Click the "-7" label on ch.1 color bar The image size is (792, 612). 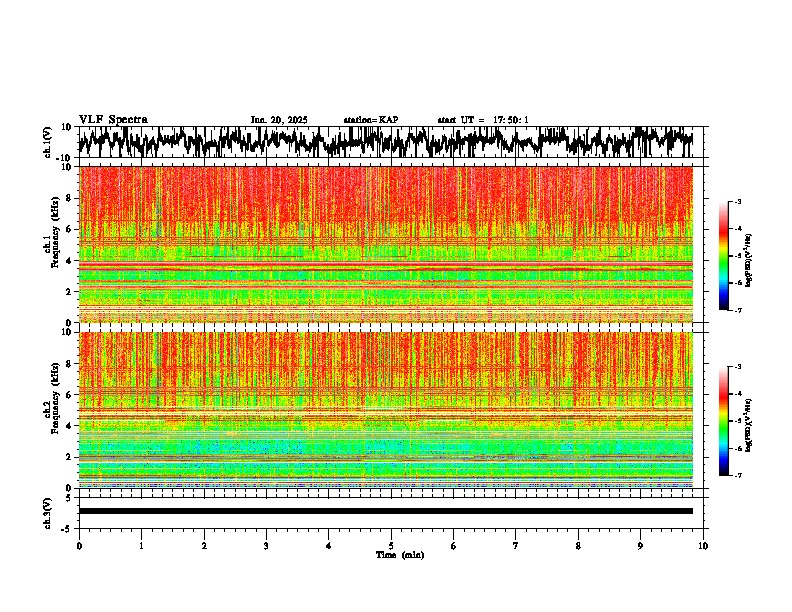point(738,310)
